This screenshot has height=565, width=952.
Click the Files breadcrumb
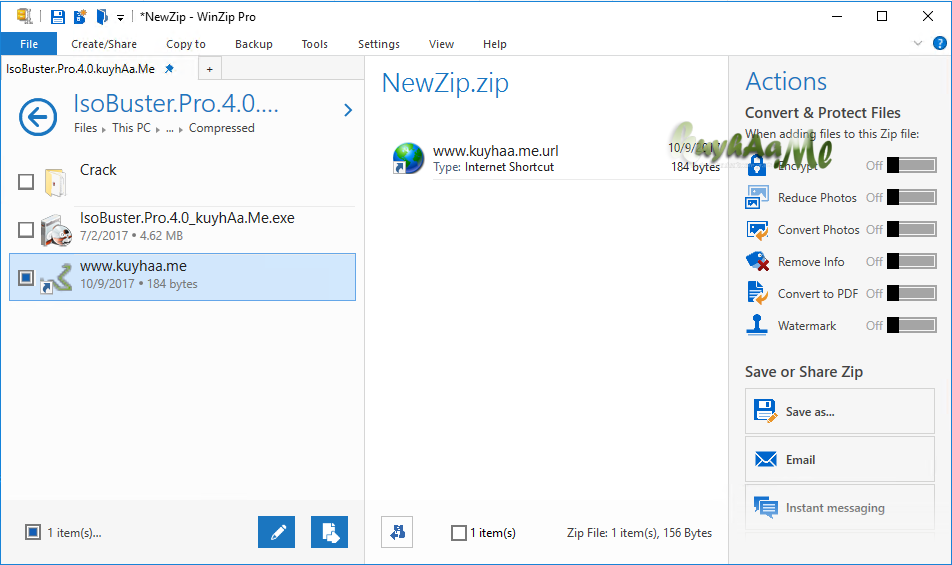86,128
